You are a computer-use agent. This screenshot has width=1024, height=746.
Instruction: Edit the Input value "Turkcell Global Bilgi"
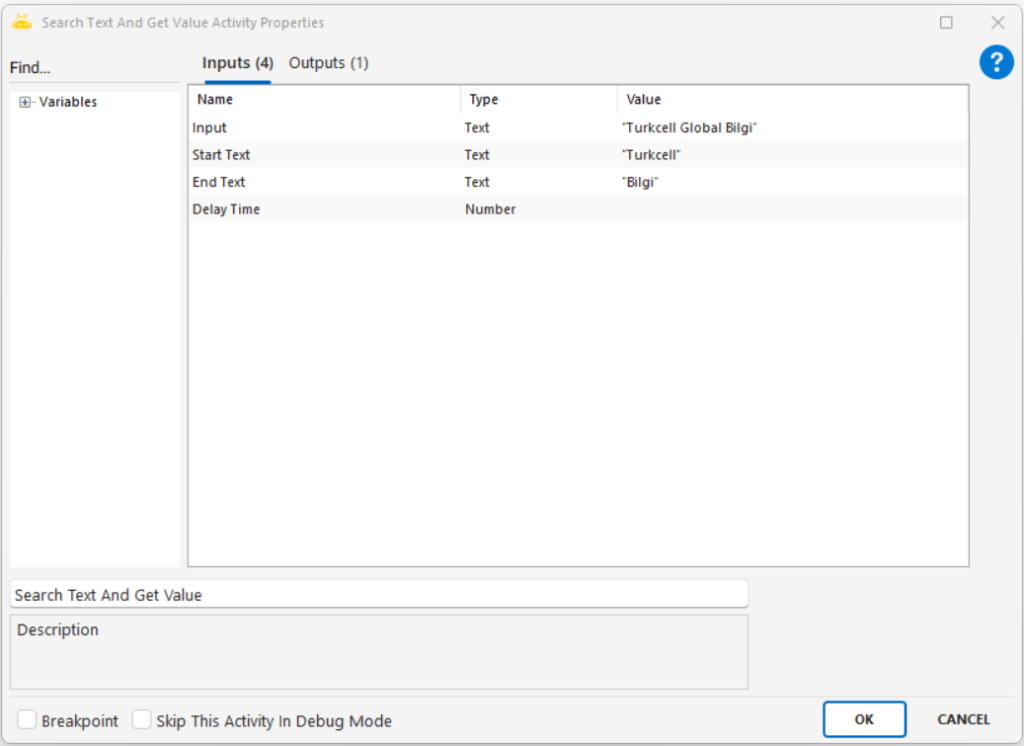[x=690, y=128]
